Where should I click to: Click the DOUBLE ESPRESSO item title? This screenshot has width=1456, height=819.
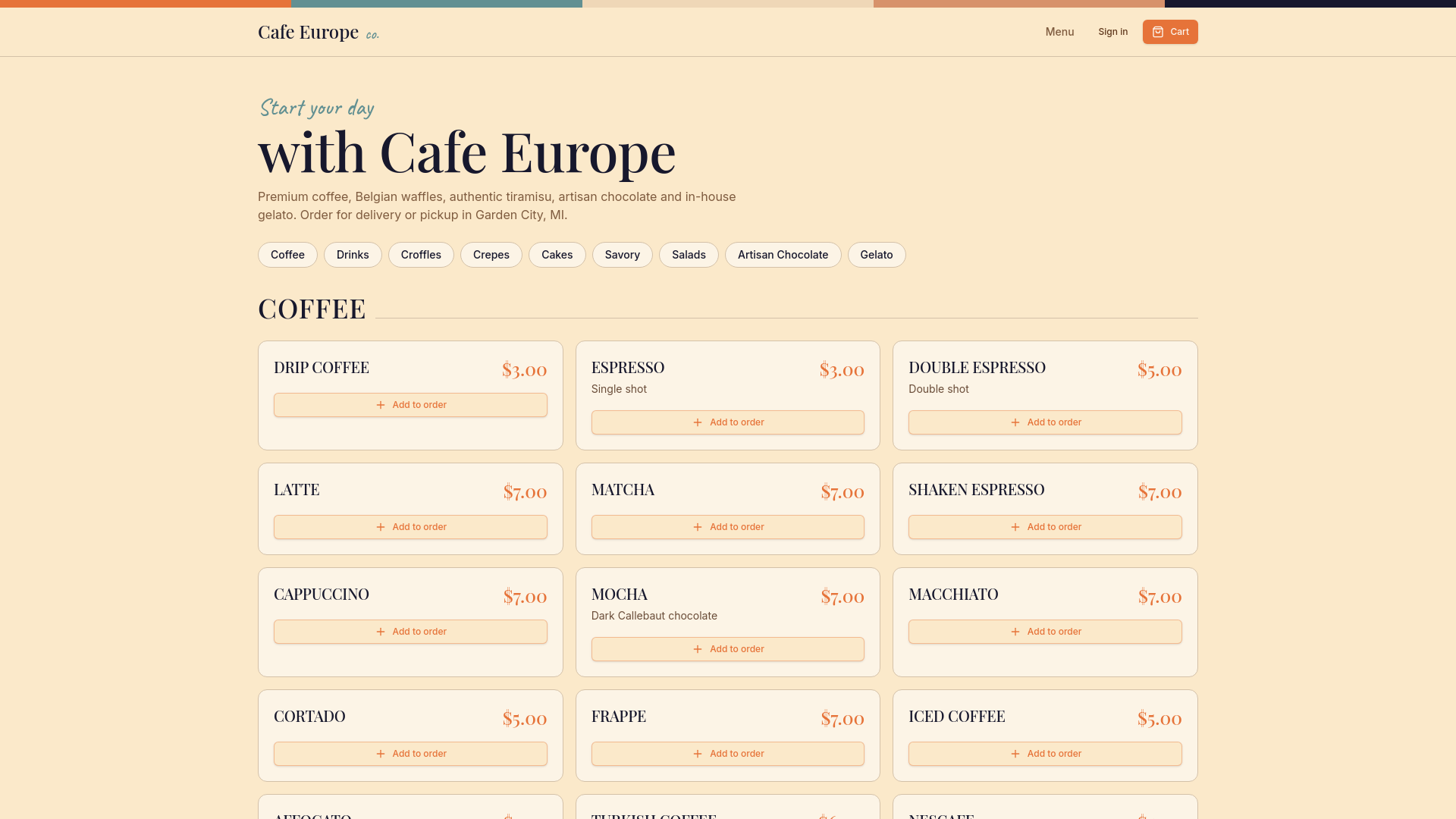click(977, 368)
